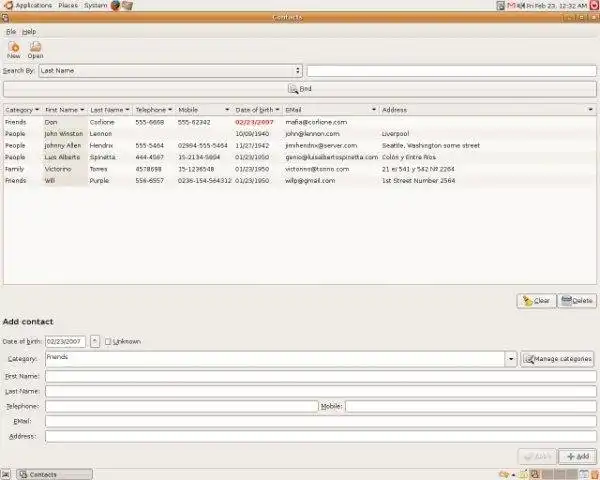Open the Places menu in the top panel
Screen dimensions: 600x480
68,5
